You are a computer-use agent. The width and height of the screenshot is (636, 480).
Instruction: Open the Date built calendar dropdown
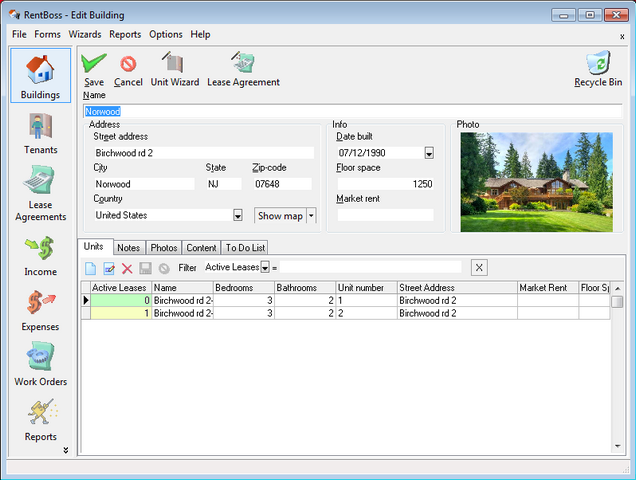click(429, 153)
